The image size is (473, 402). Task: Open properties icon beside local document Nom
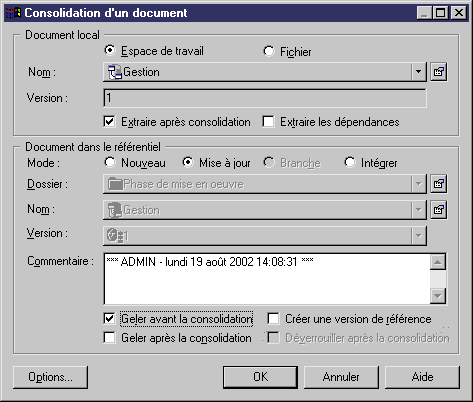click(x=439, y=72)
